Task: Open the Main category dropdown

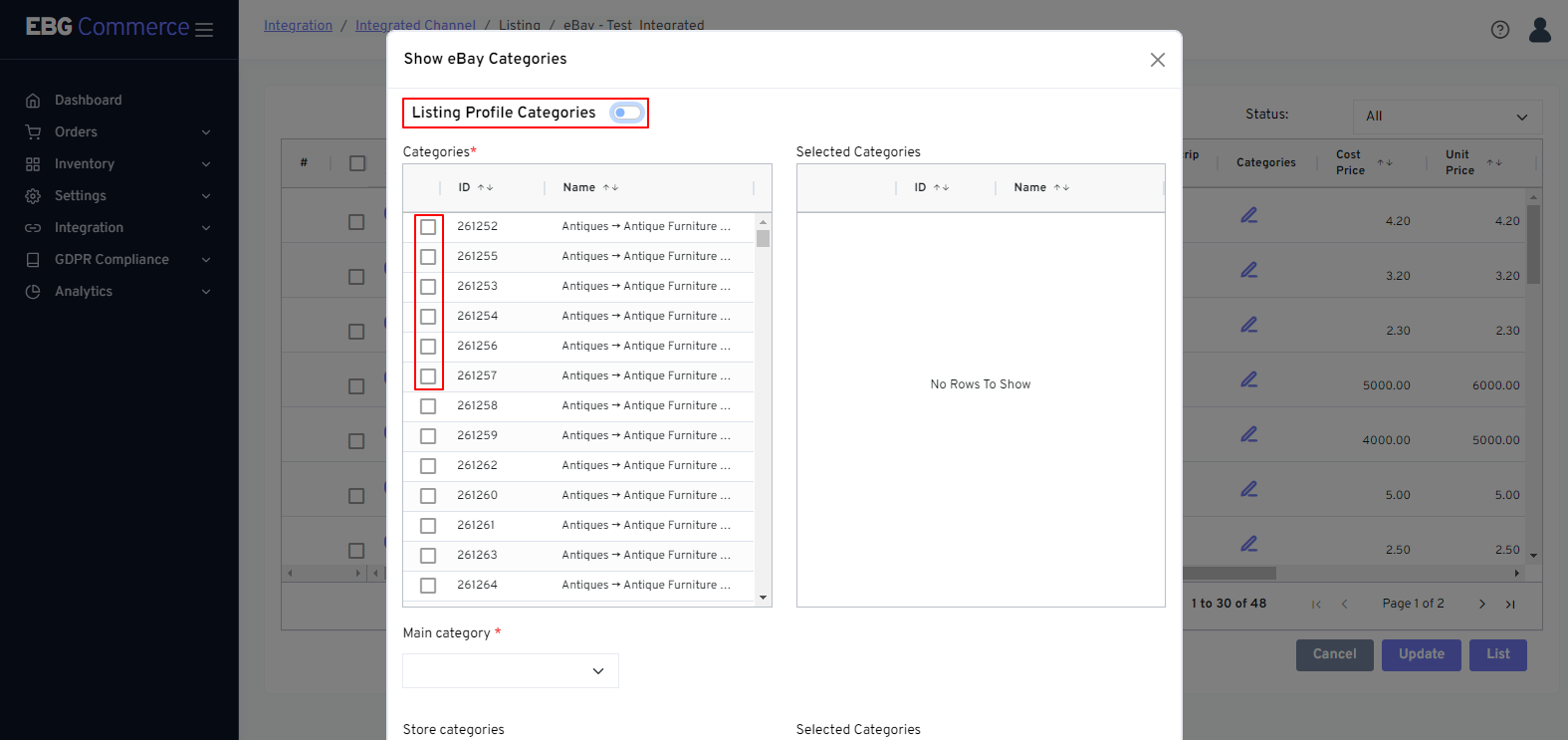Action: click(510, 671)
